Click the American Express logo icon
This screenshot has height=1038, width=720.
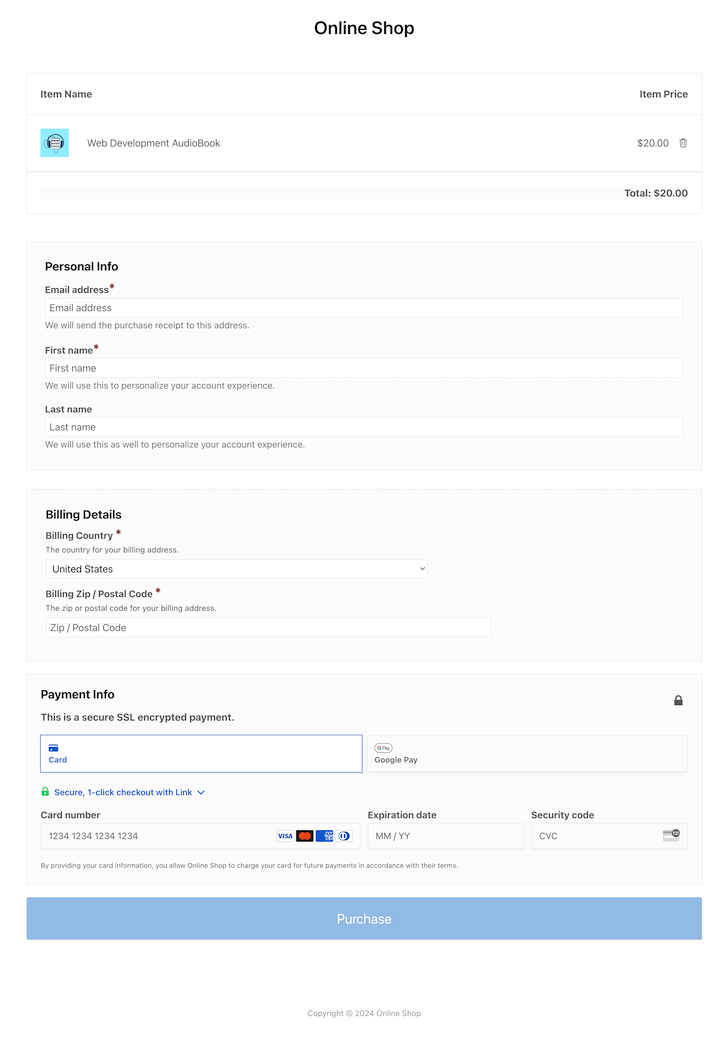click(x=324, y=835)
